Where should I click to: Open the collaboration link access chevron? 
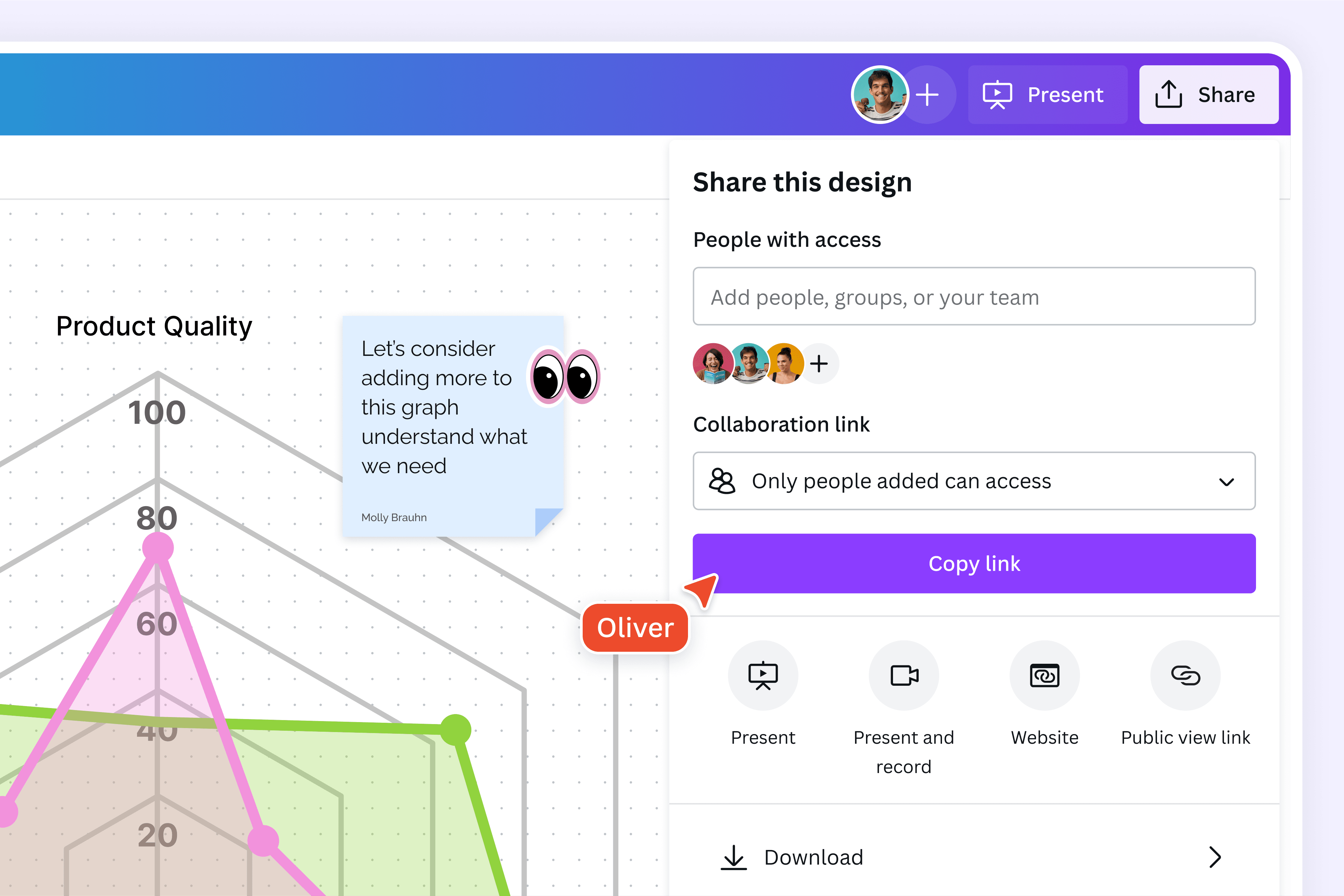tap(1226, 481)
